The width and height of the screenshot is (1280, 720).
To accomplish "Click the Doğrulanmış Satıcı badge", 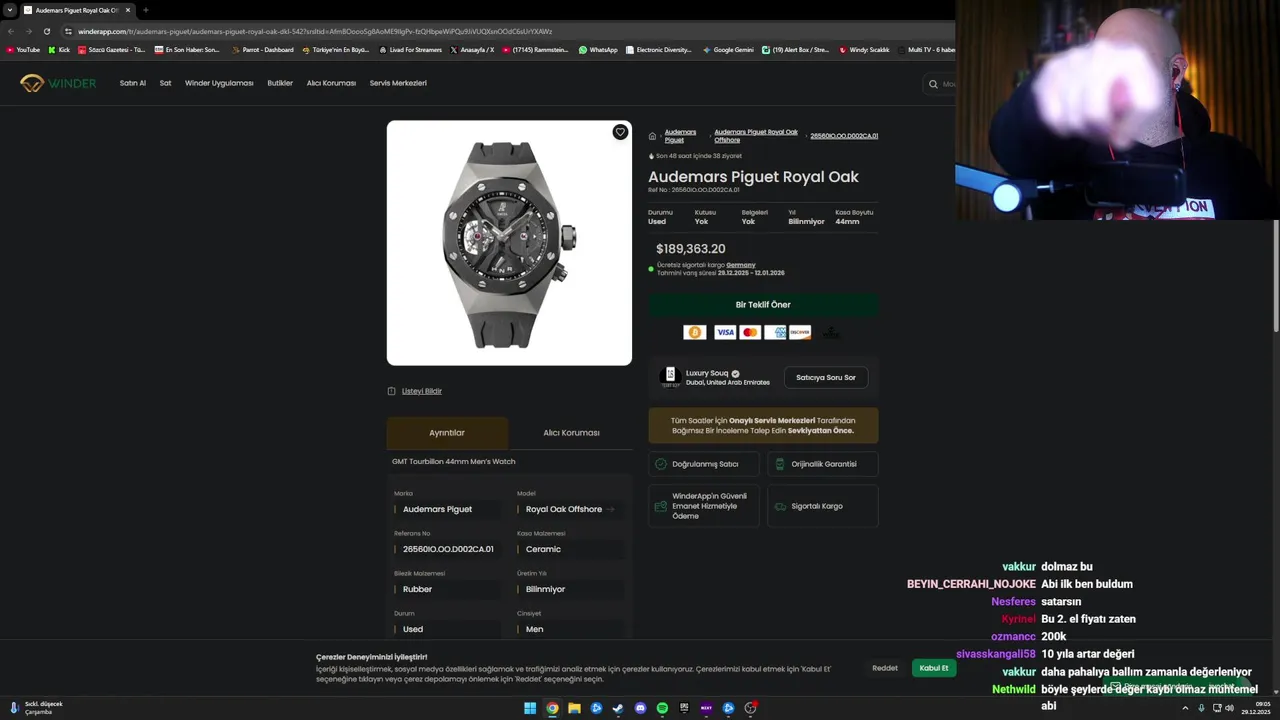I will (x=703, y=464).
